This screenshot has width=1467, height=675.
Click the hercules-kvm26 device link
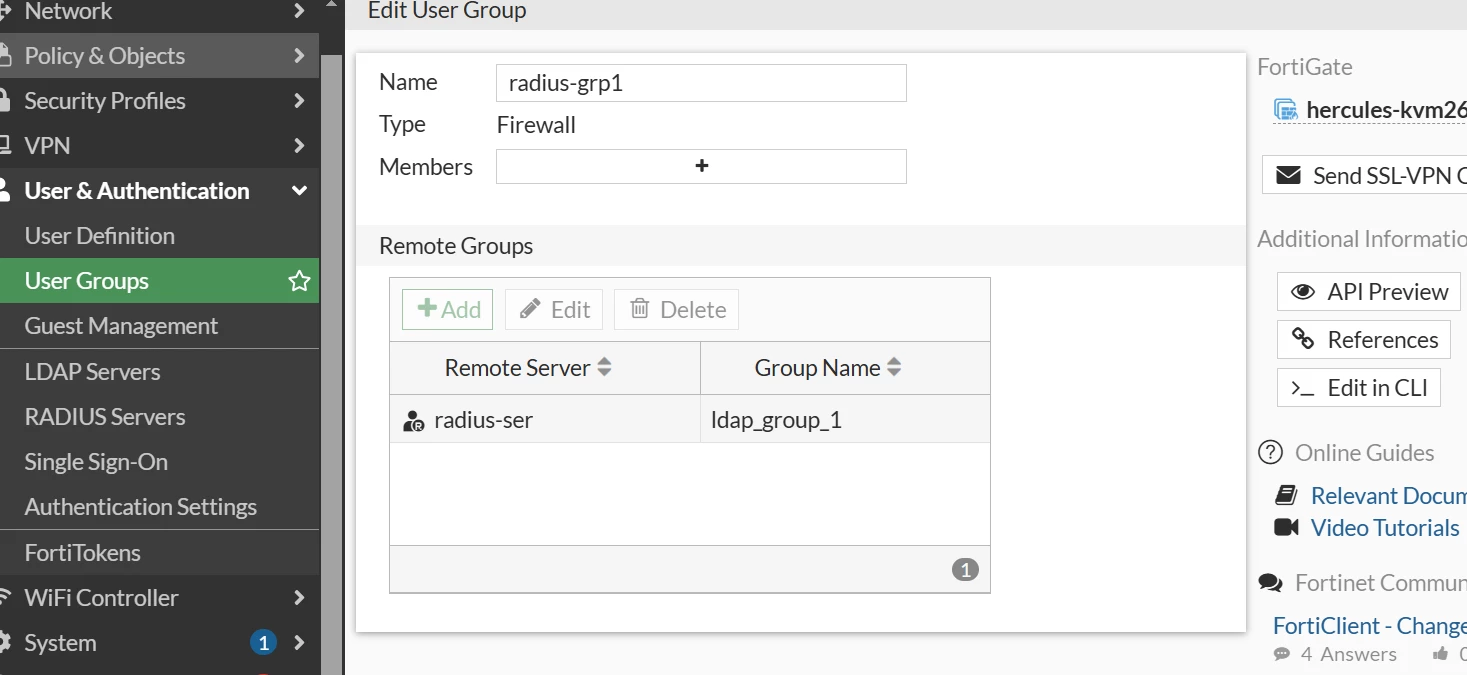(1386, 110)
